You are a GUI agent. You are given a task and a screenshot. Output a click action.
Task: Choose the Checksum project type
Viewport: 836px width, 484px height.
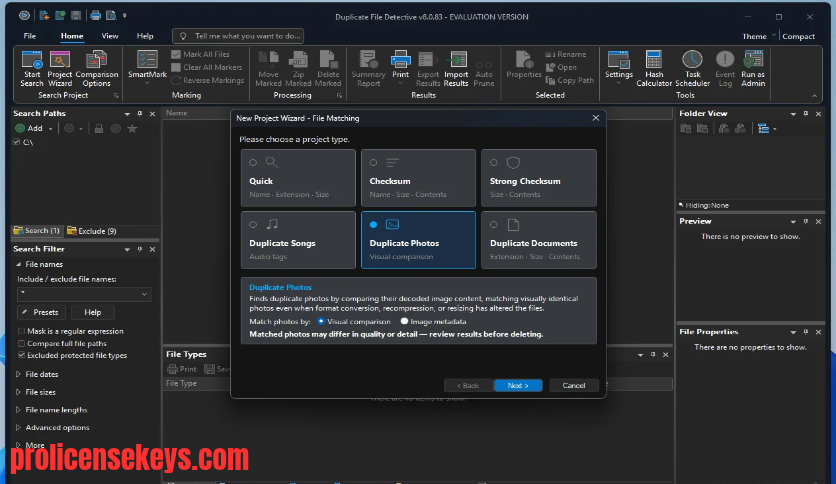(419, 178)
